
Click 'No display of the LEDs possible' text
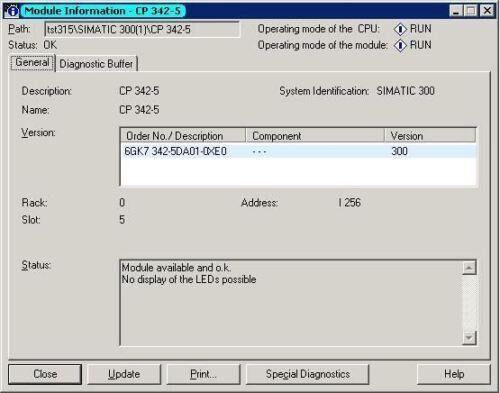coord(189,279)
